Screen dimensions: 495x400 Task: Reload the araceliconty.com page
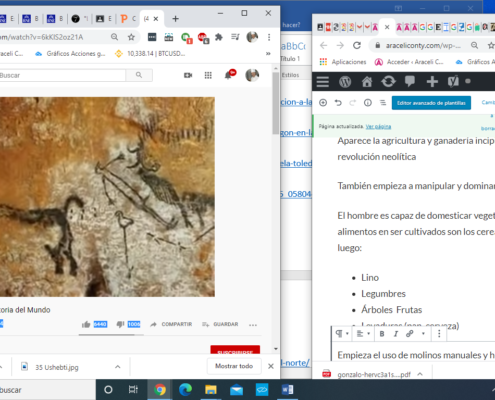coord(357,45)
